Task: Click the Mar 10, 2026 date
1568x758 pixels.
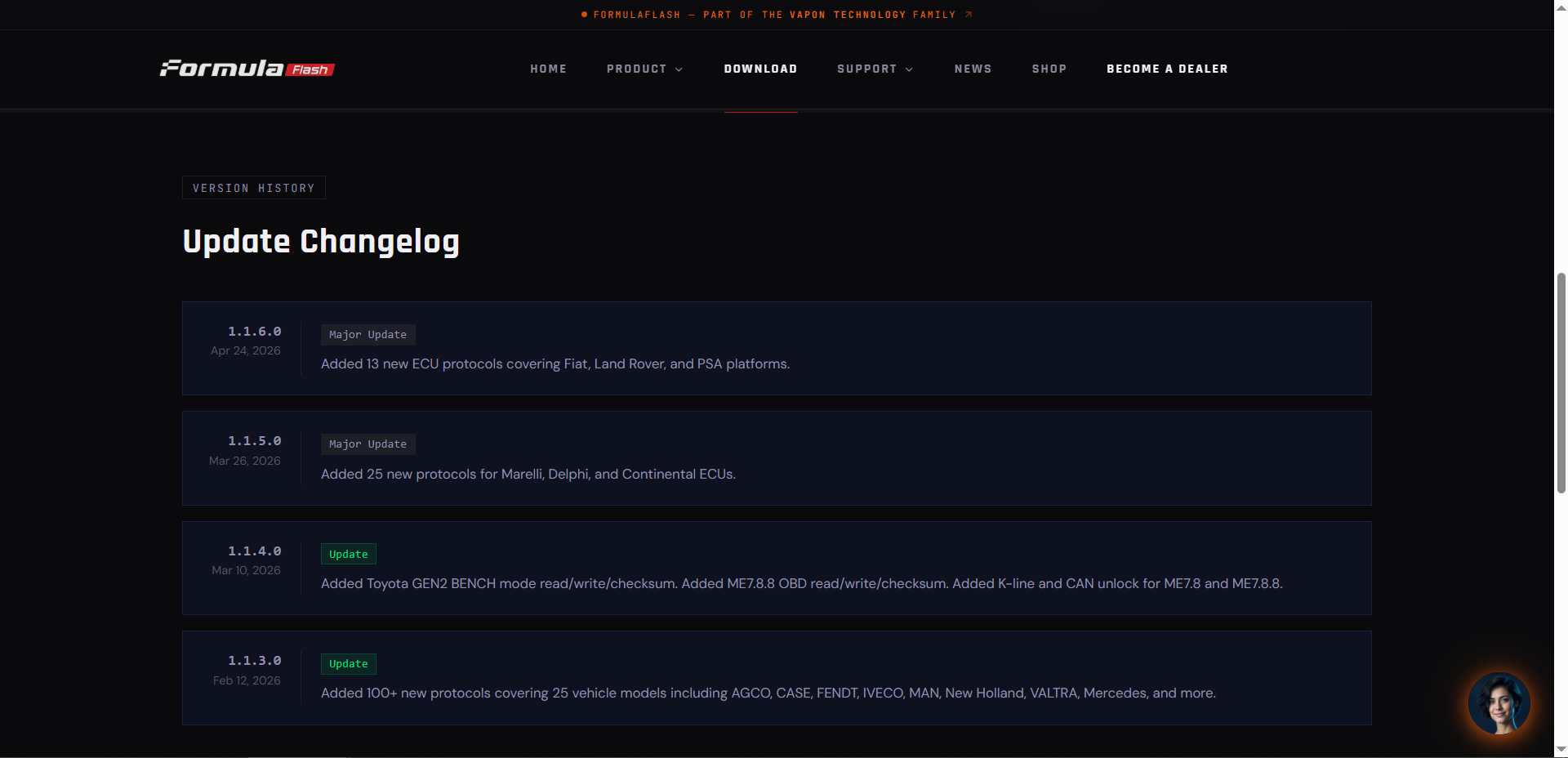Action: coord(246,570)
